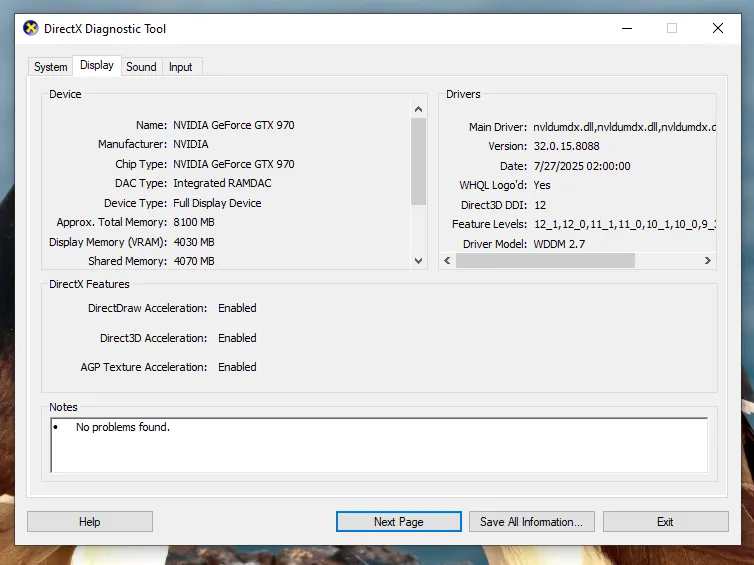This screenshot has height=565, width=754.
Task: Click the Direct3D DDI value 12
Action: (540, 205)
